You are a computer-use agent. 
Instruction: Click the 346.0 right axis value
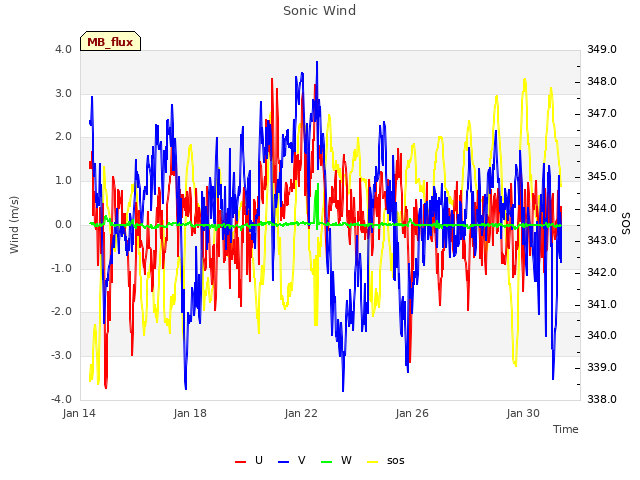coord(602,144)
